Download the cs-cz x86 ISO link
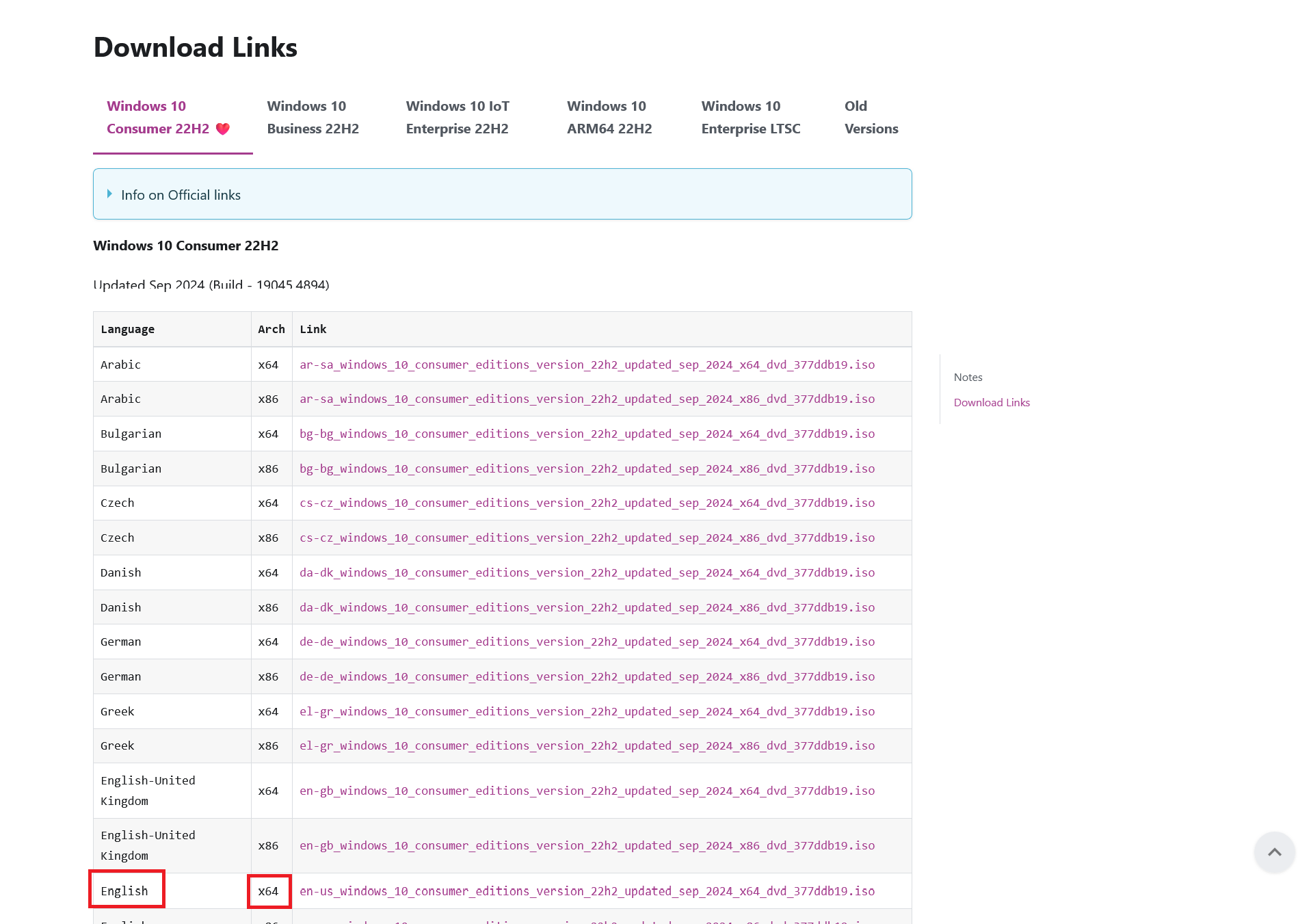This screenshot has height=924, width=1313. coord(587,538)
